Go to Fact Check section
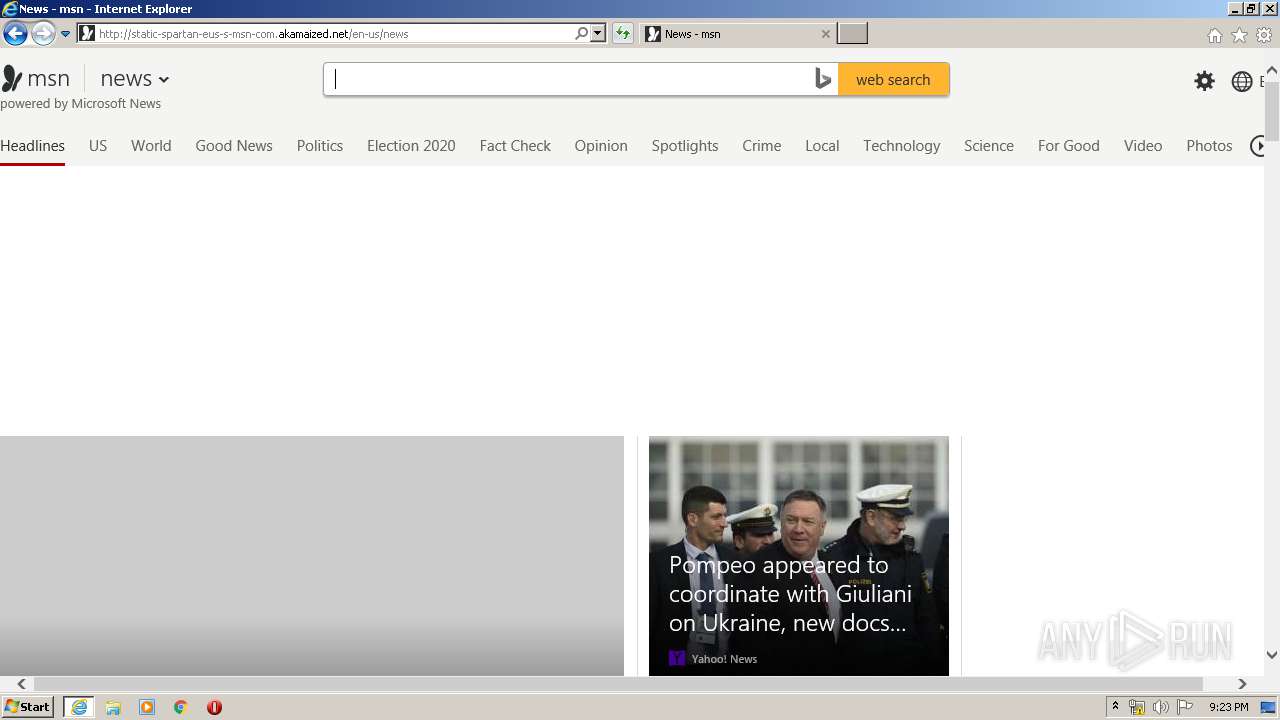 pos(515,146)
